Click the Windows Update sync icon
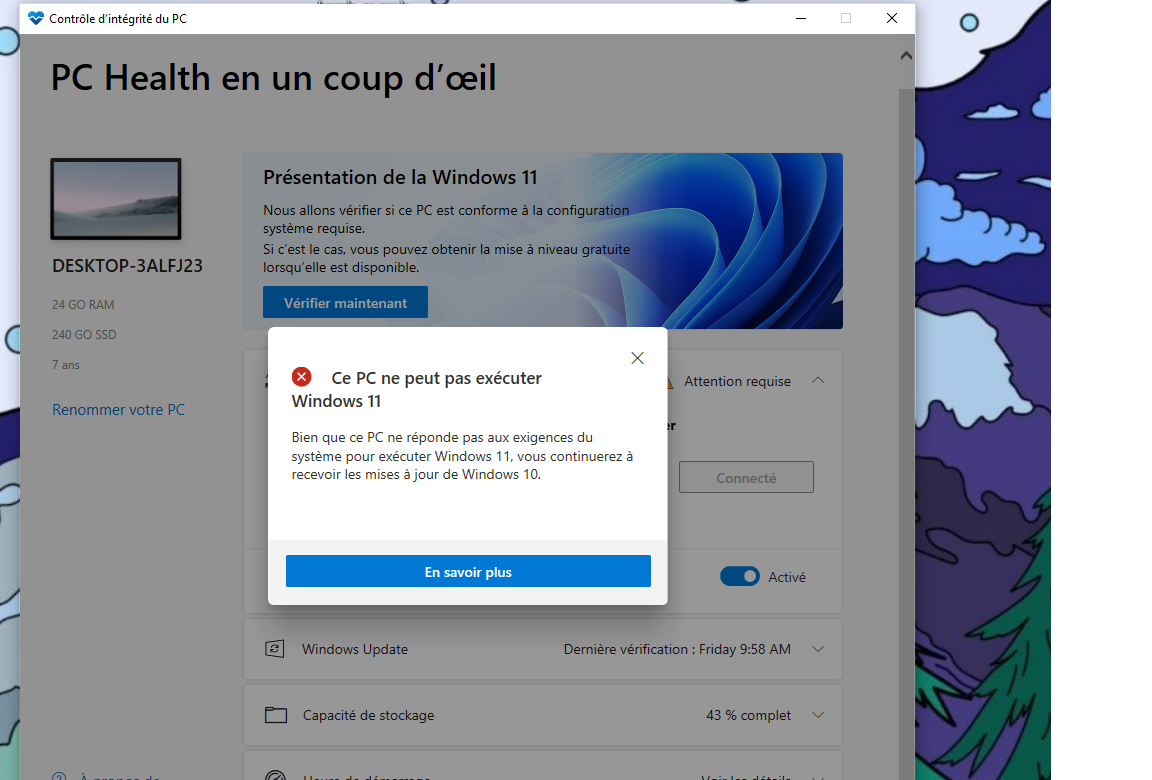This screenshot has height=780, width=1152. point(275,649)
